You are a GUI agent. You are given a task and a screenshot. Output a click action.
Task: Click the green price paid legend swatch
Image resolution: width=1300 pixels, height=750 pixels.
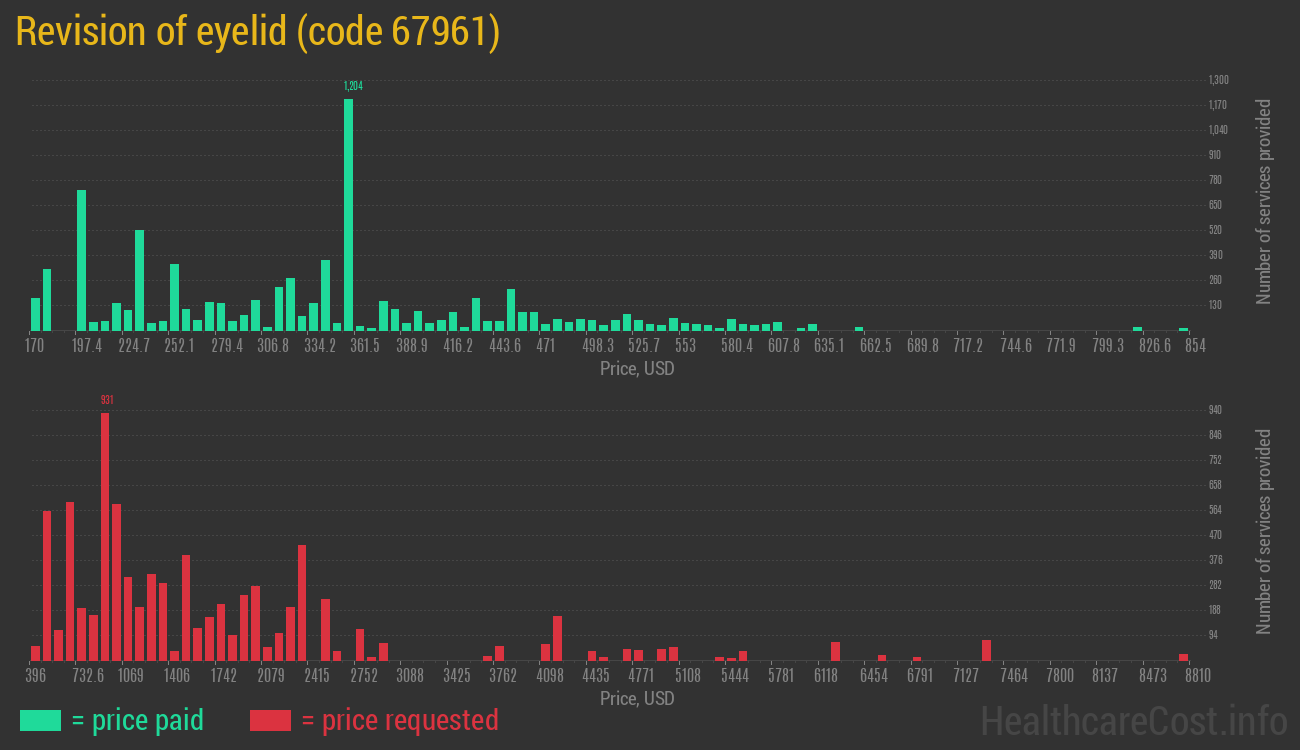[40, 720]
